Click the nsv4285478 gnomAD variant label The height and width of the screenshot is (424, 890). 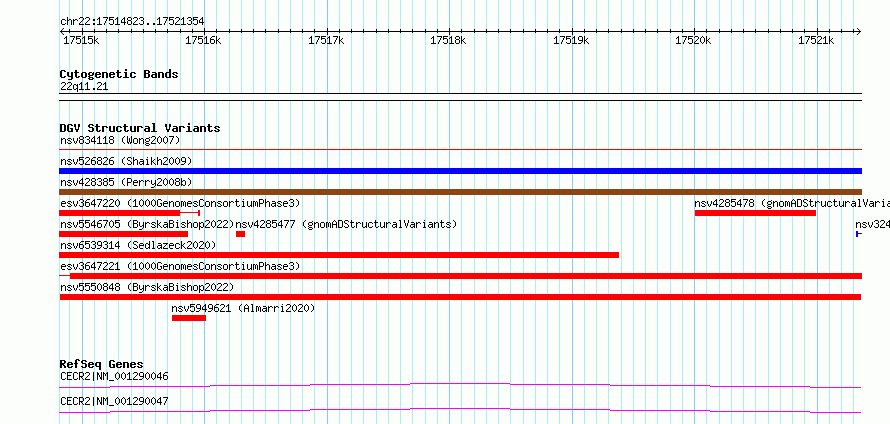[791, 203]
